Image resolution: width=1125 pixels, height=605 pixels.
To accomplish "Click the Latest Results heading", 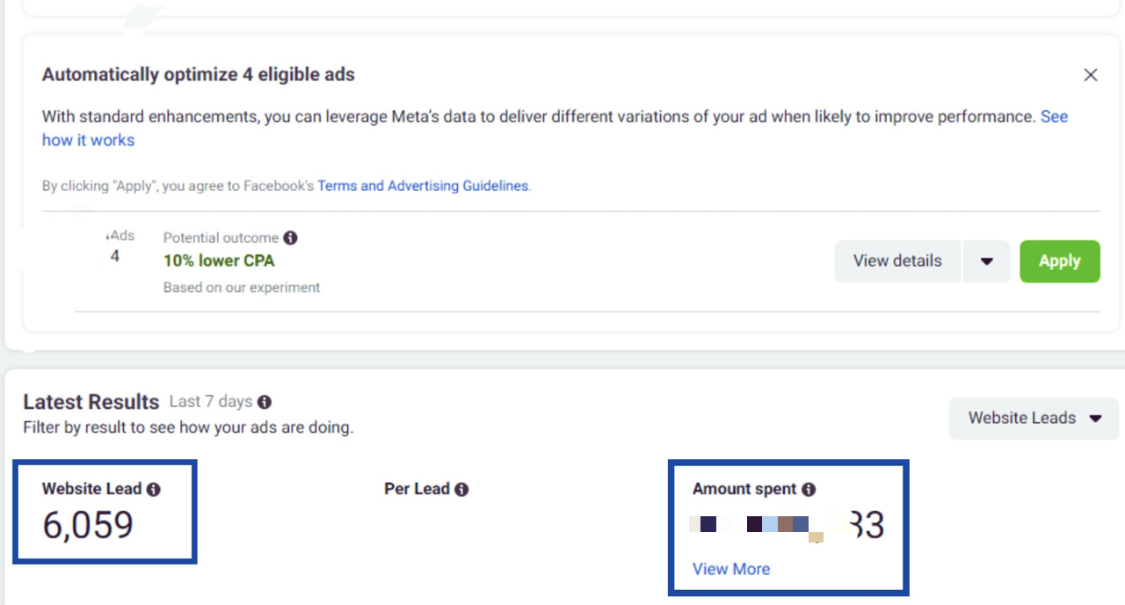I will [91, 402].
